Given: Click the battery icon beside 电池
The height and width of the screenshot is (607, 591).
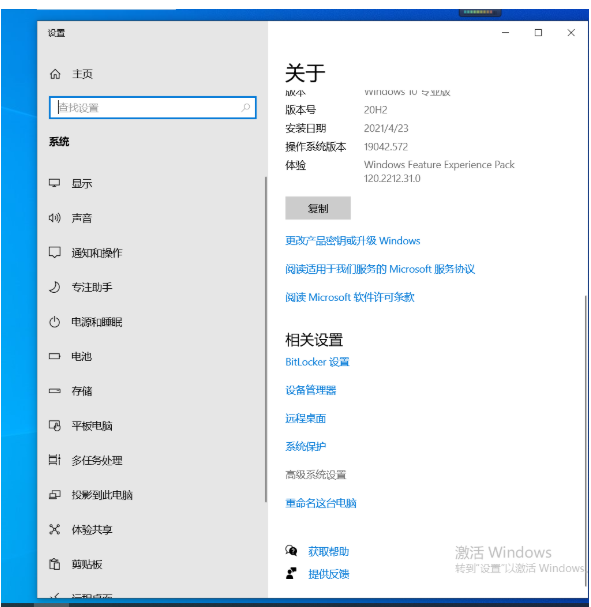Looking at the screenshot, I should point(55,356).
